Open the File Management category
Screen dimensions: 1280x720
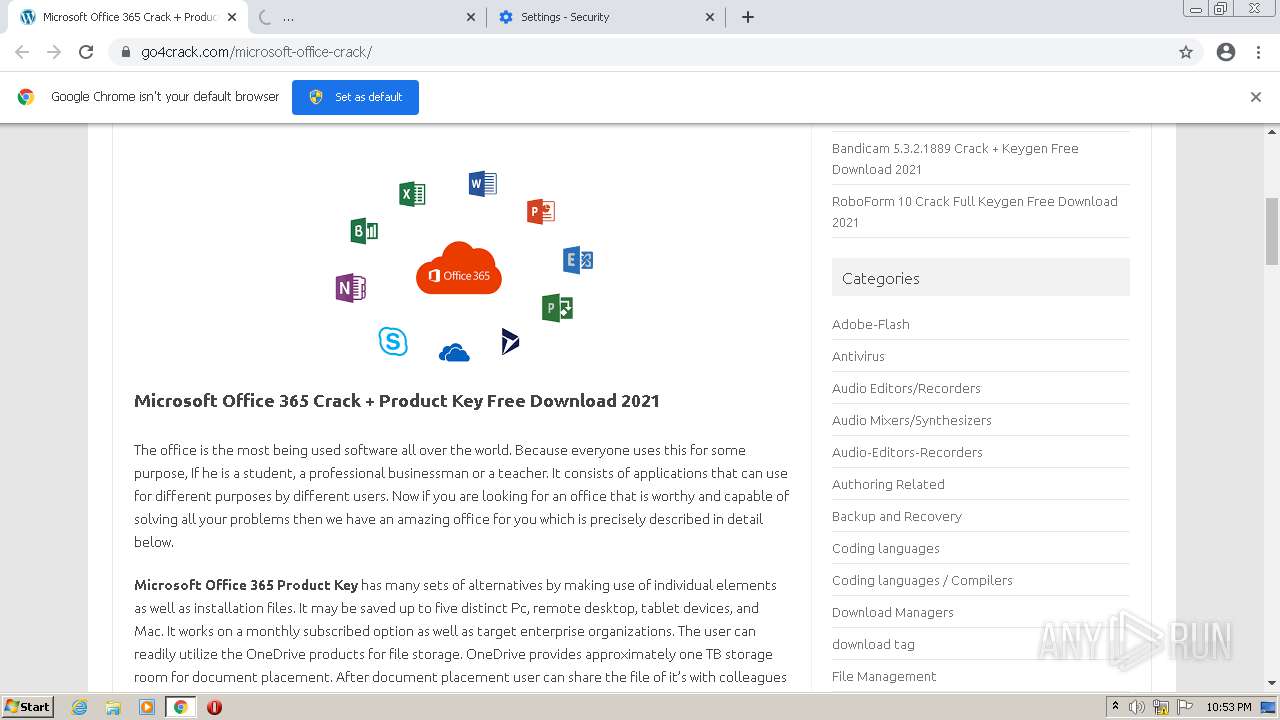click(884, 676)
